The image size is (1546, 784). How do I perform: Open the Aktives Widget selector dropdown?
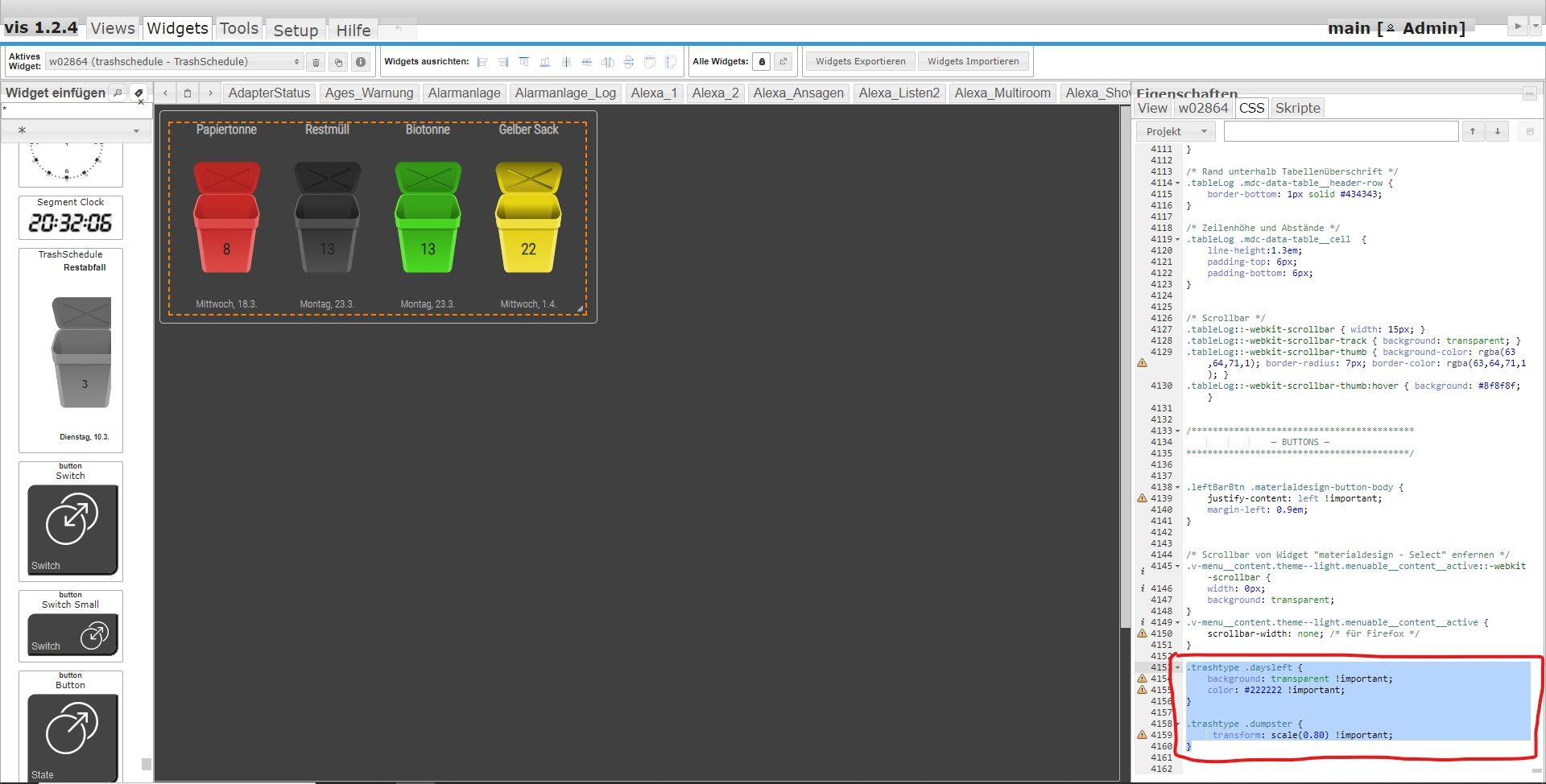click(x=174, y=62)
